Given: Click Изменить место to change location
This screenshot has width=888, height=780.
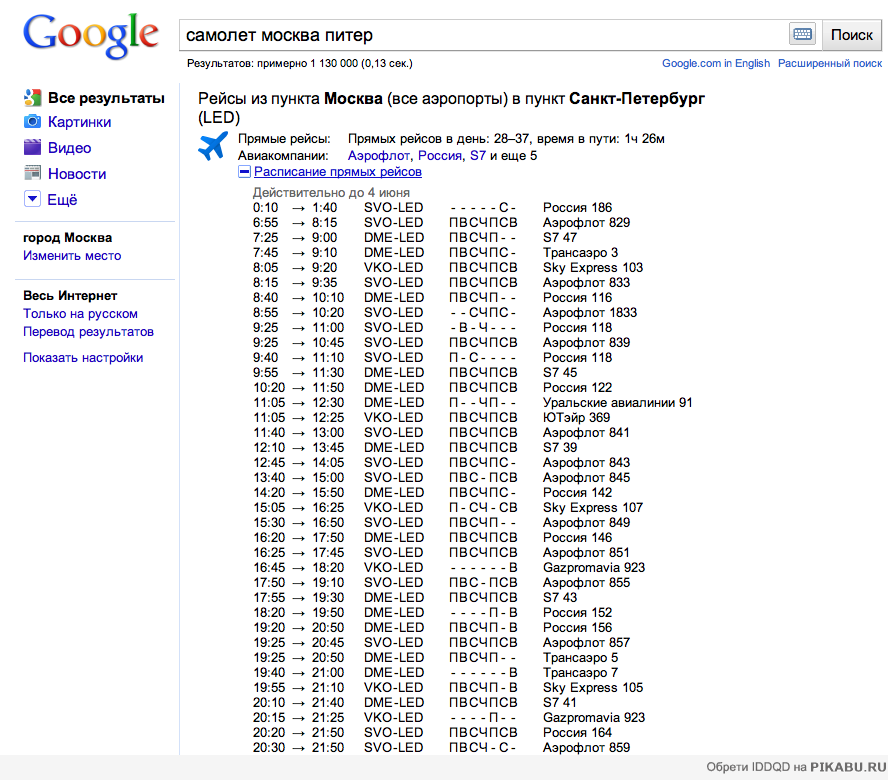Looking at the screenshot, I should click(x=72, y=256).
